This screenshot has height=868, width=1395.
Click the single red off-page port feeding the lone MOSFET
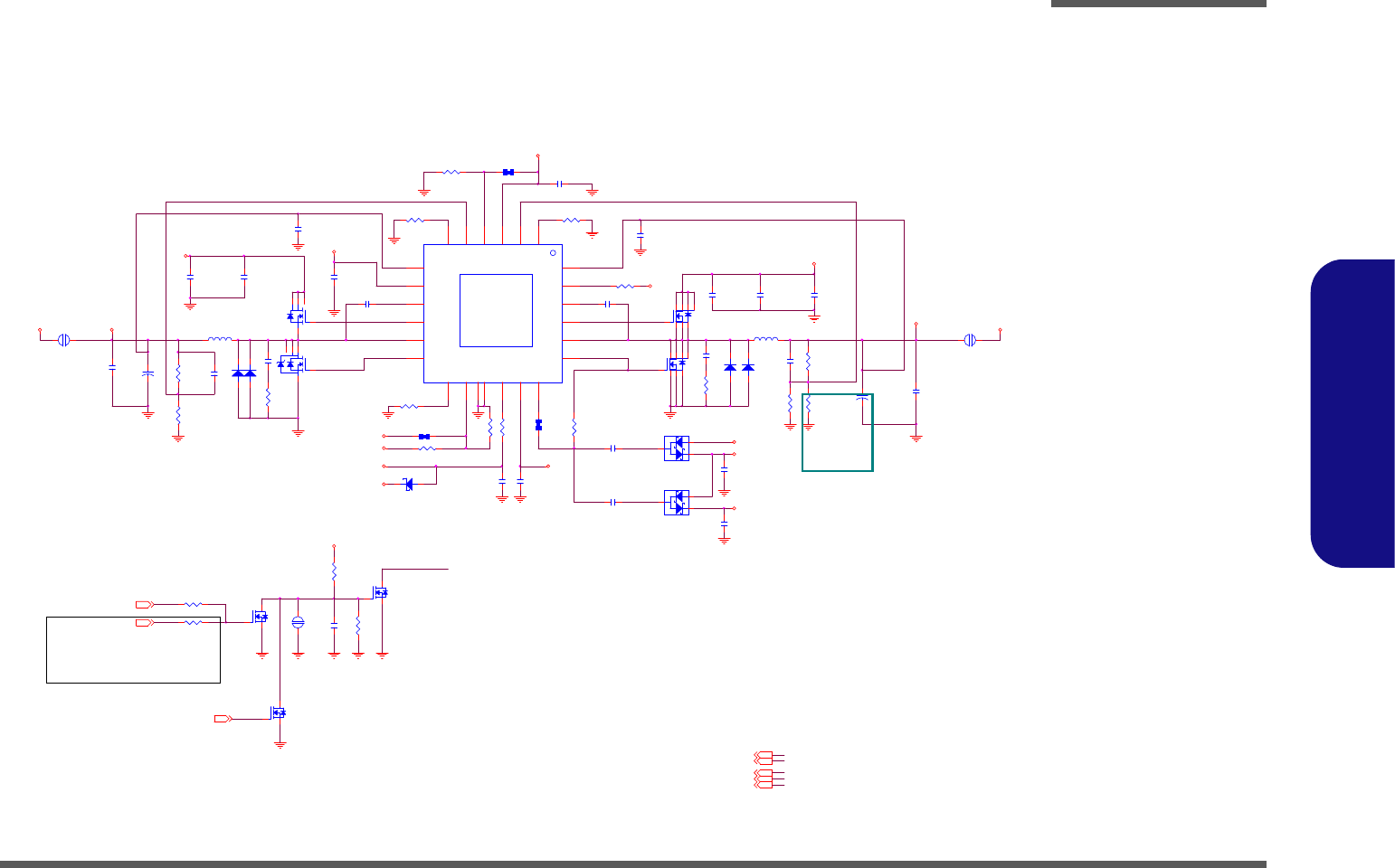point(223,719)
